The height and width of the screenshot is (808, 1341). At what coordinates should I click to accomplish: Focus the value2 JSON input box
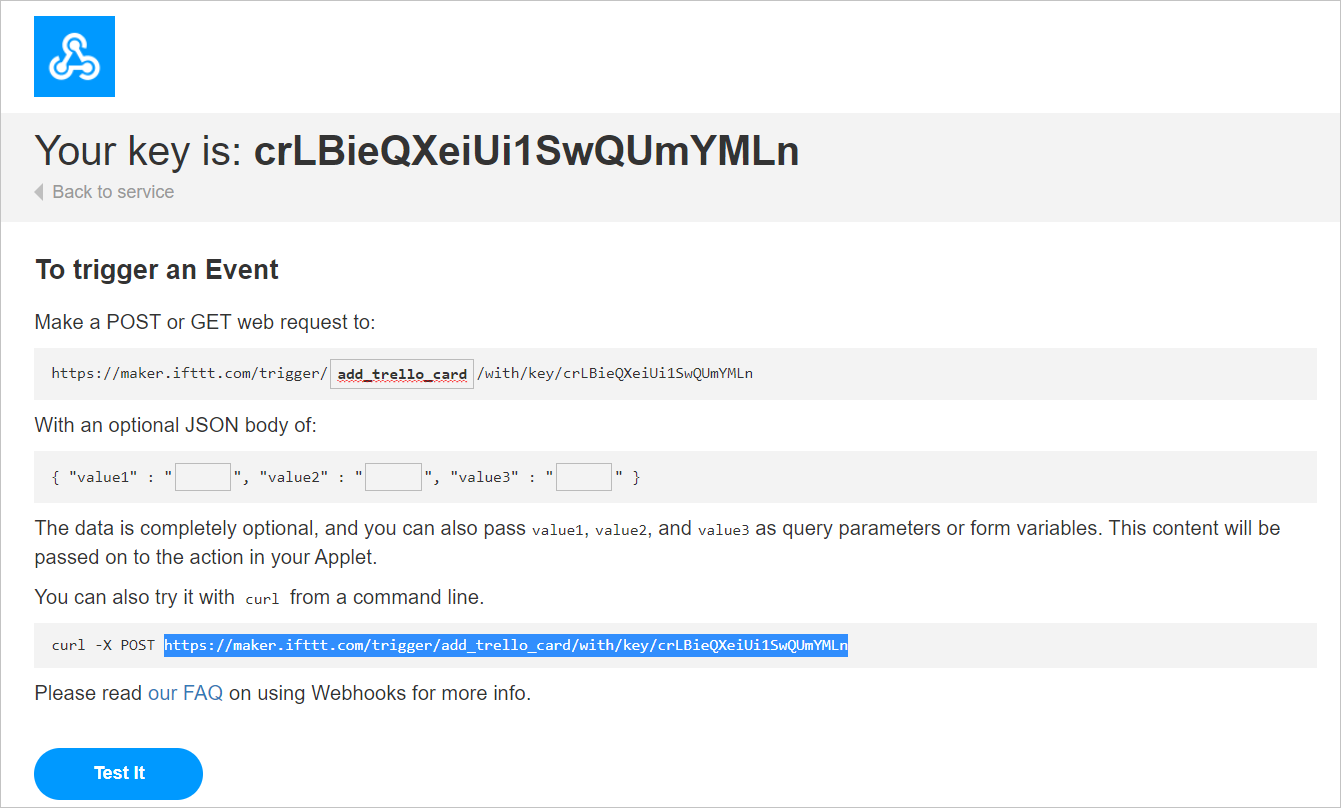click(393, 477)
